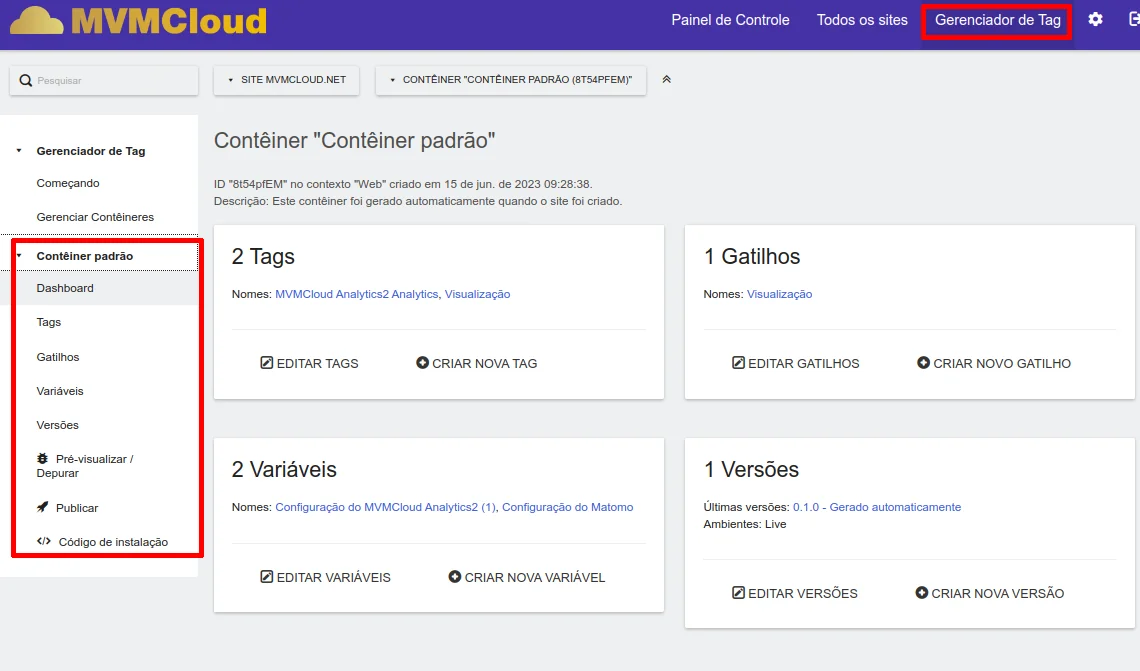Open the Site MVMCloud.net dropdown
Image resolution: width=1140 pixels, height=671 pixels.
286,80
